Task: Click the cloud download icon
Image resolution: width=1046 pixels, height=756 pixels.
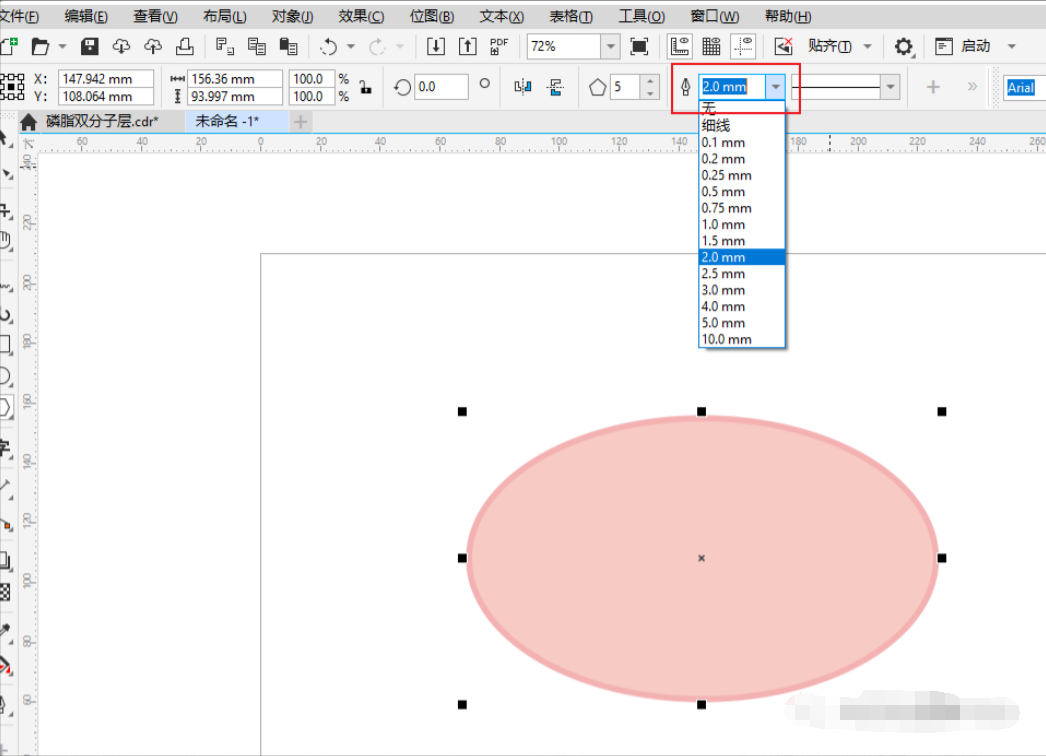Action: coord(121,46)
